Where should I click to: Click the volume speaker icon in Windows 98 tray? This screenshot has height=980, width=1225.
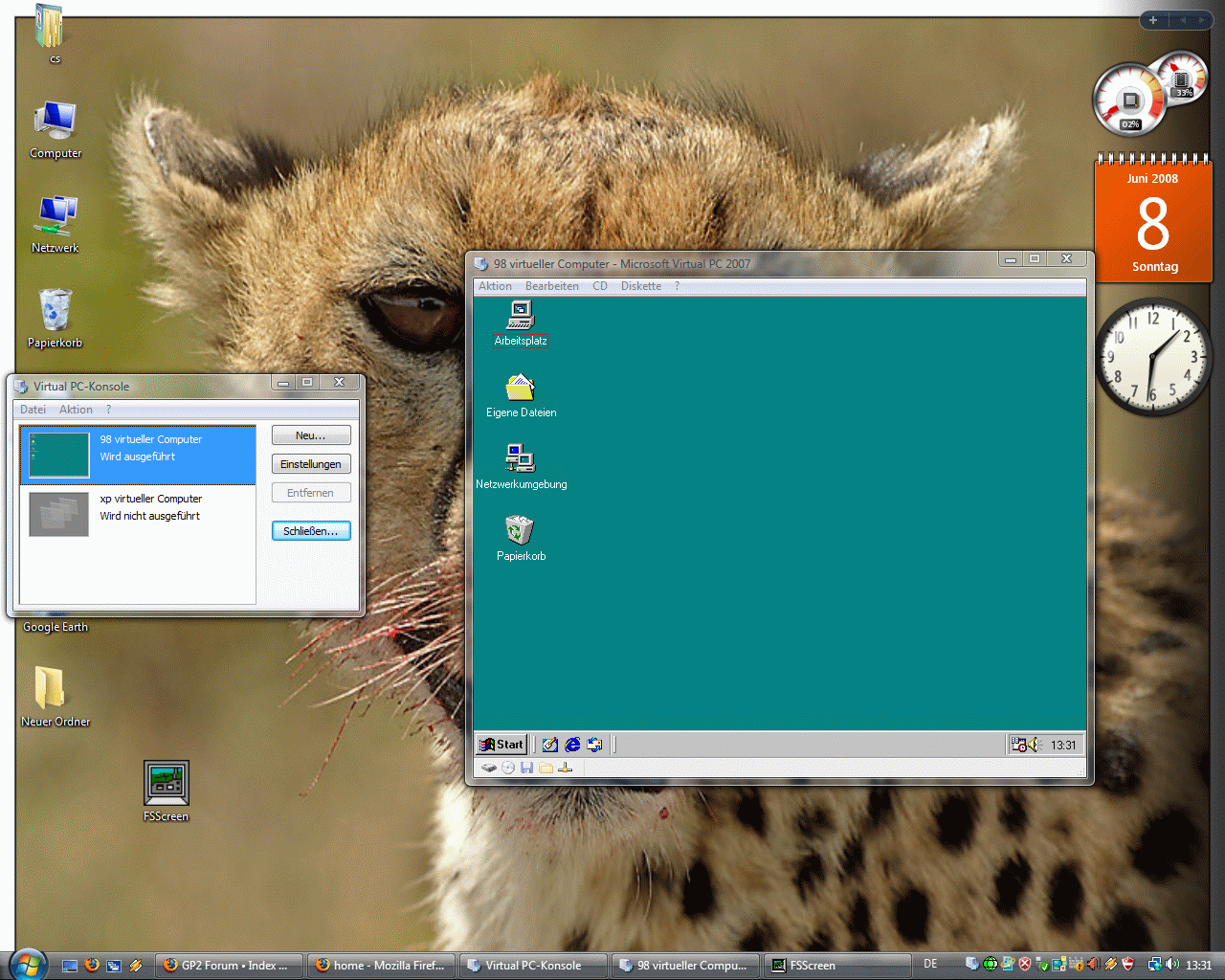tap(1035, 745)
